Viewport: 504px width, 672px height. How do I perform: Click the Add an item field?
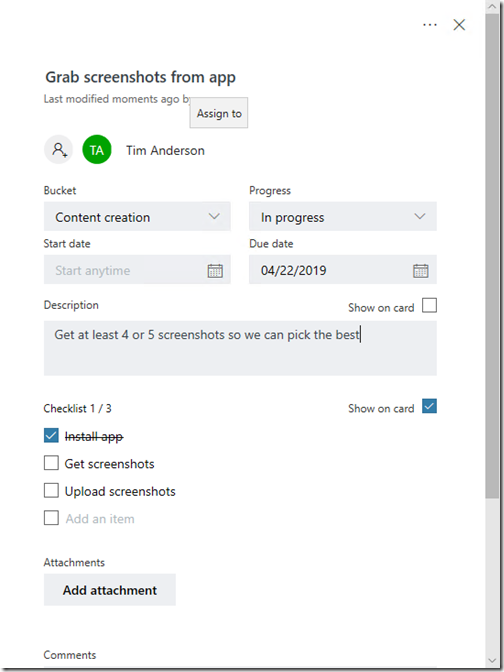(x=100, y=519)
